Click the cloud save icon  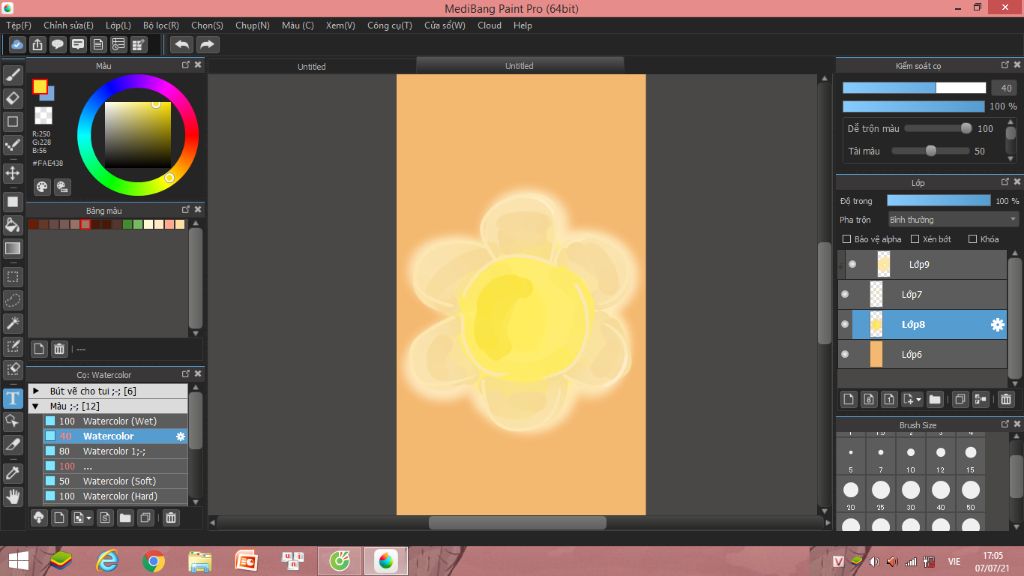[x=17, y=44]
